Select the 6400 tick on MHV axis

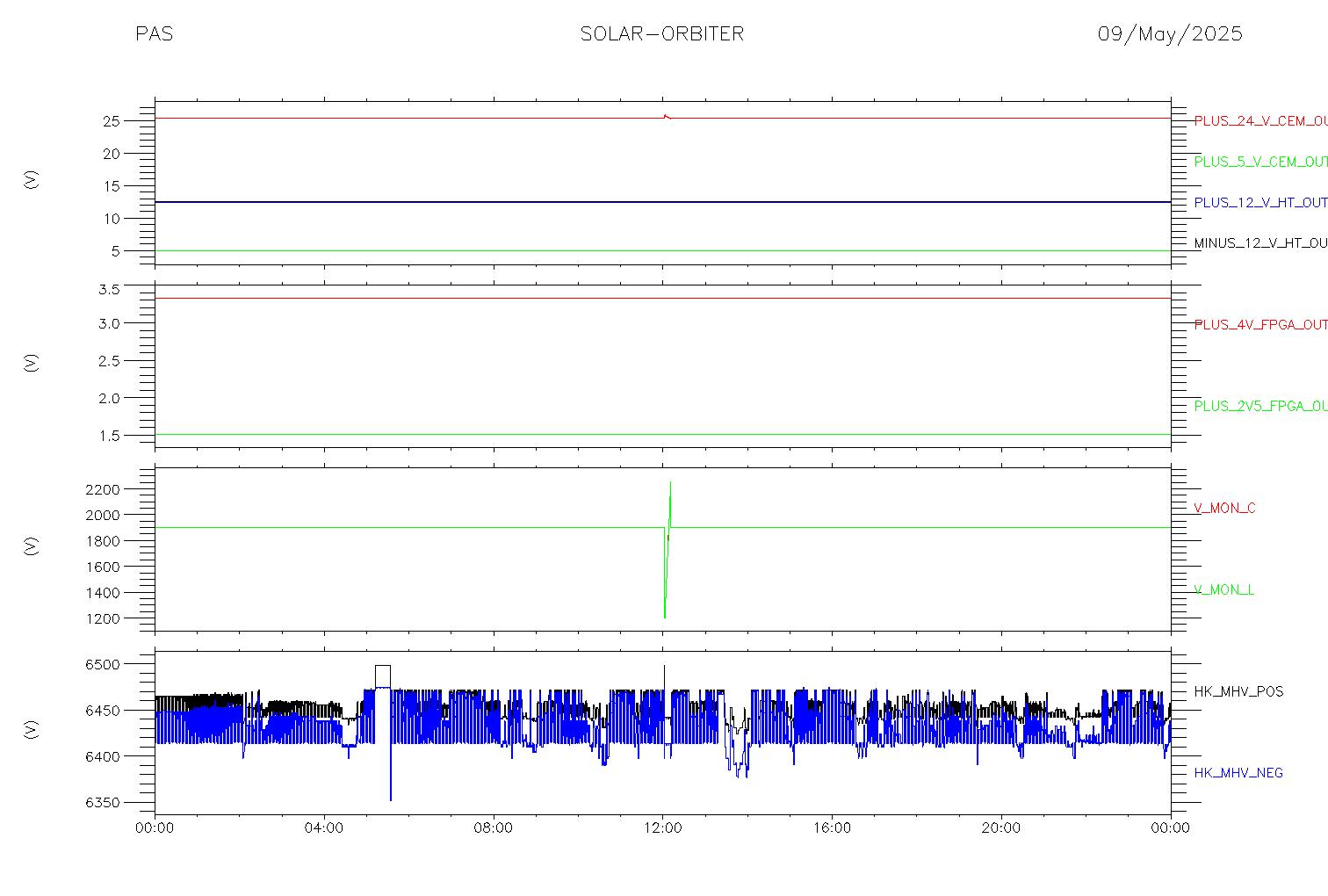(104, 756)
